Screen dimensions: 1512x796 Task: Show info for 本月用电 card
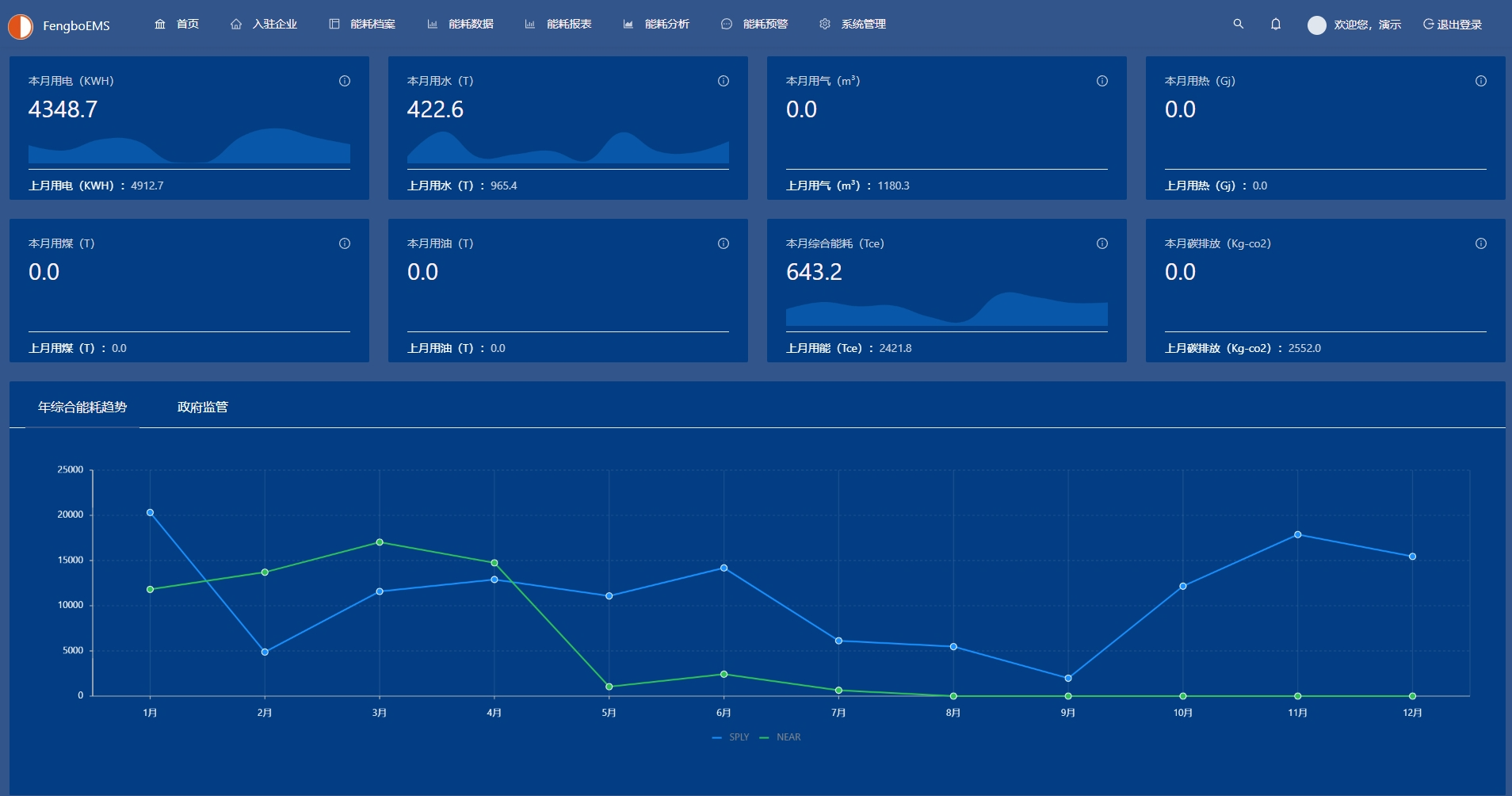[x=345, y=81]
